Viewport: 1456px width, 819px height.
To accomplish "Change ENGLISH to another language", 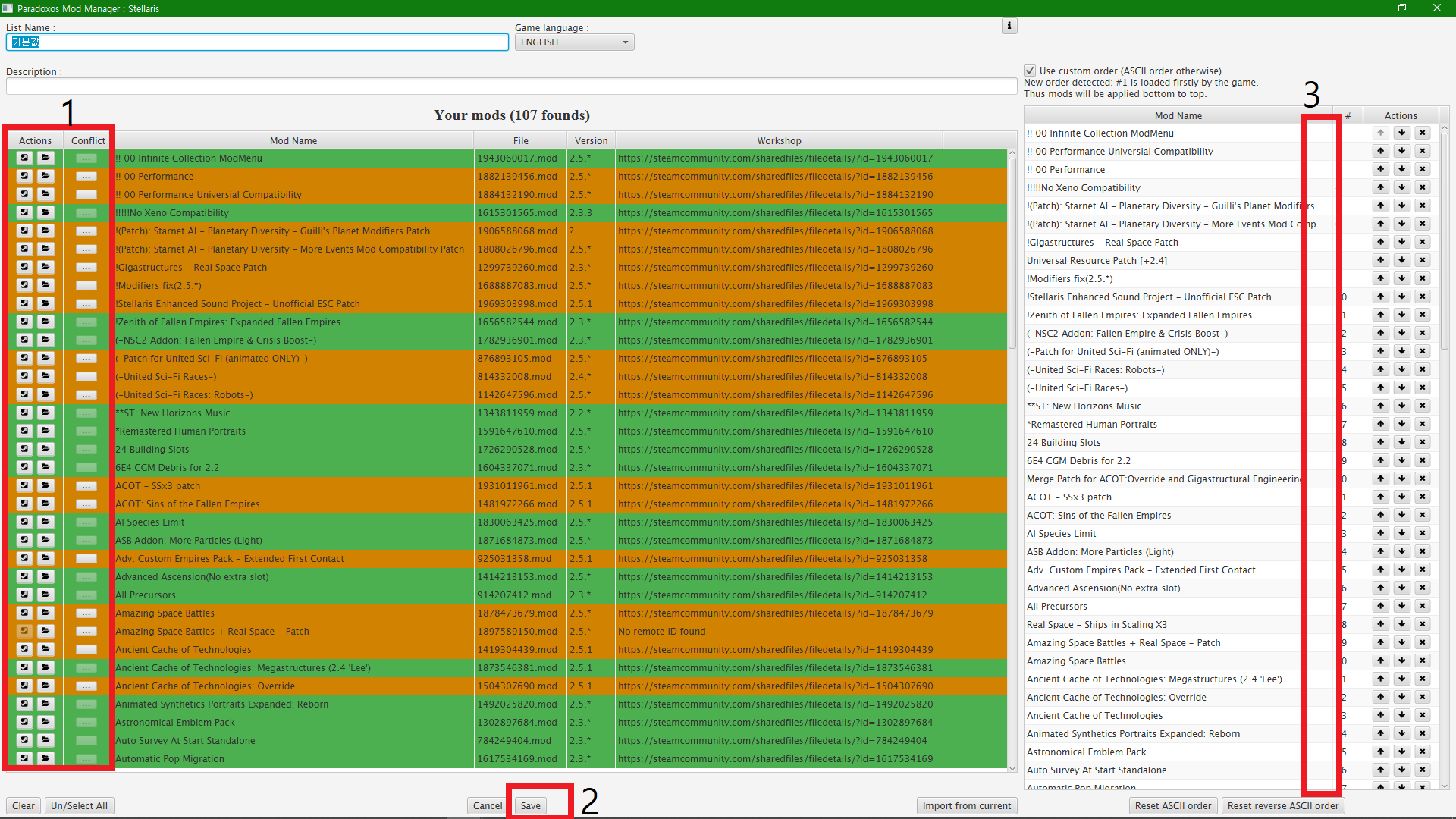I will [x=574, y=42].
